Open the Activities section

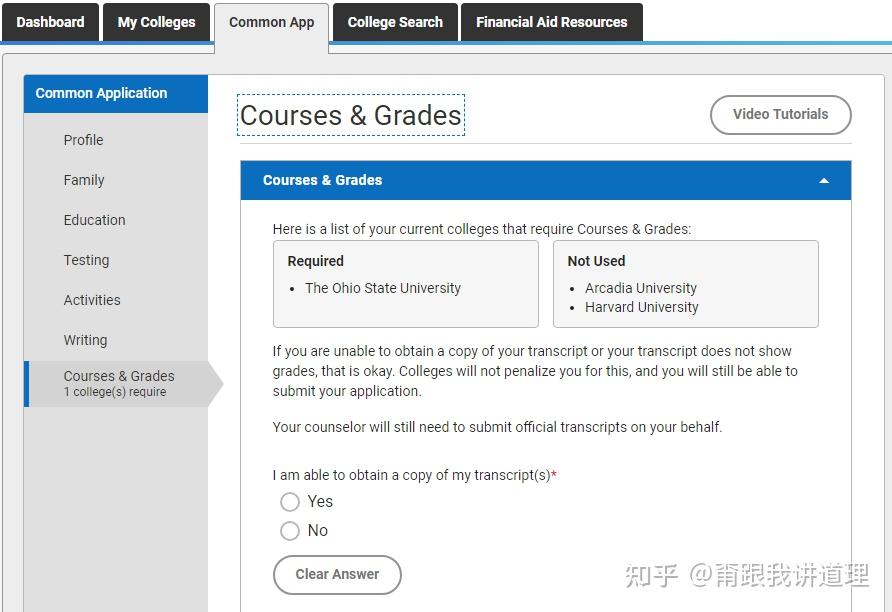point(92,300)
